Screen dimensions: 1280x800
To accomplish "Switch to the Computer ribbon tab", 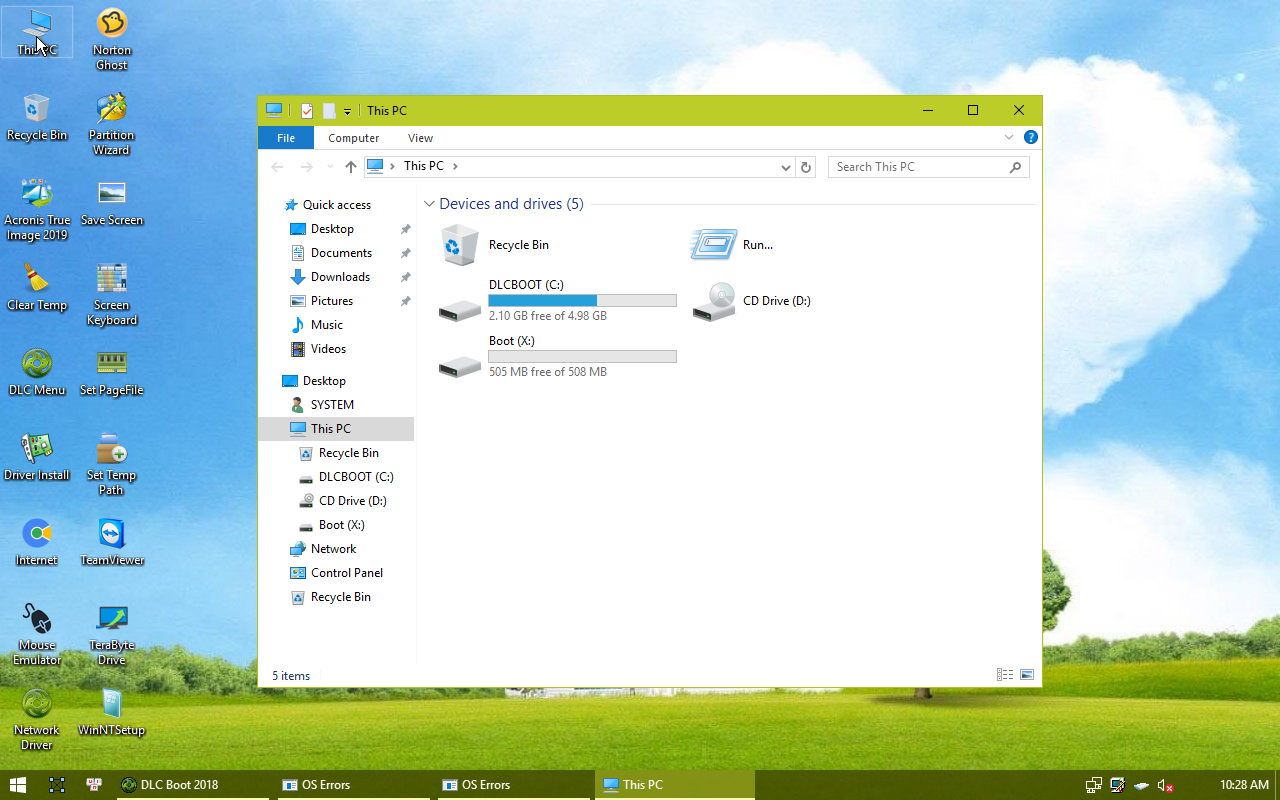I will [354, 138].
